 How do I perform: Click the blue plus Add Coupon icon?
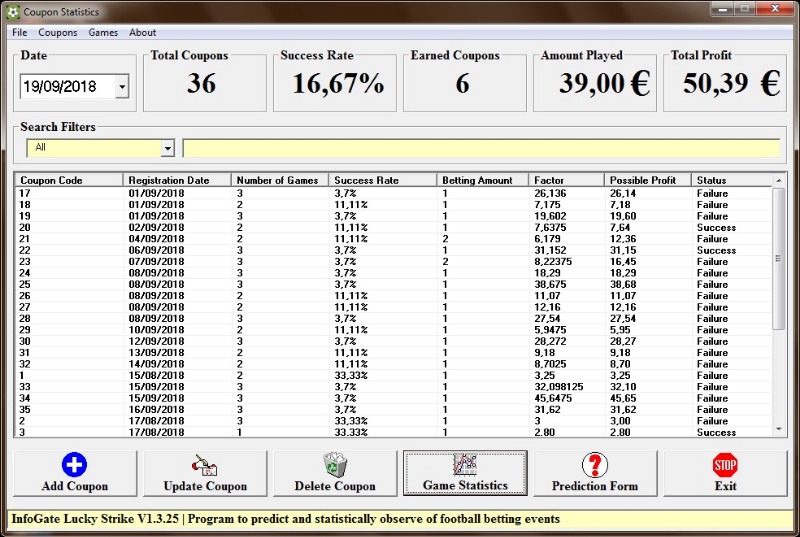[74, 465]
